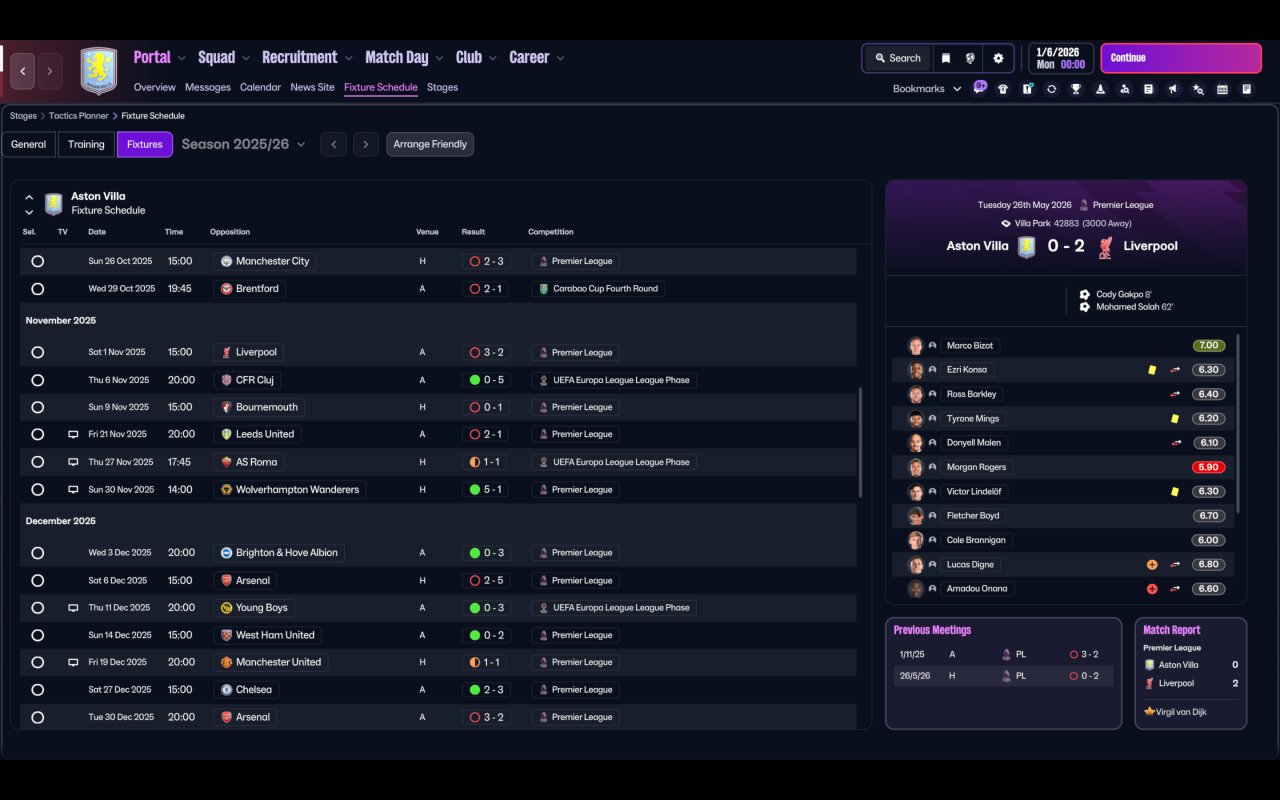1280x800 pixels.
Task: Open the General tab
Action: click(x=28, y=144)
